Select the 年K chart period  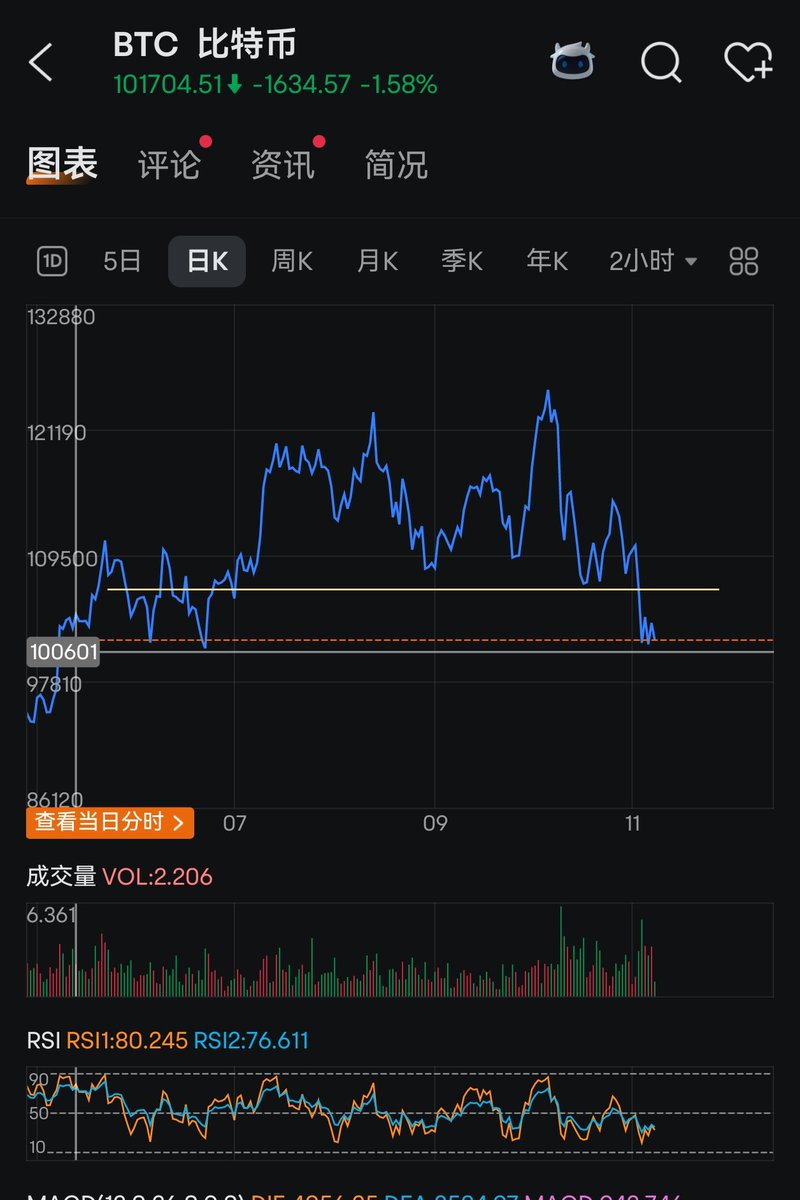(x=547, y=262)
